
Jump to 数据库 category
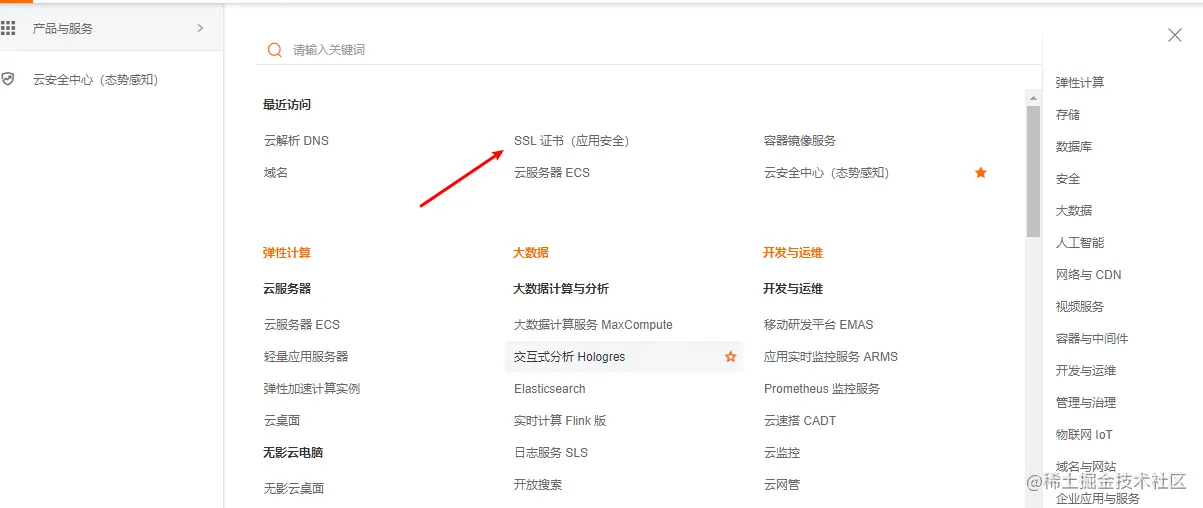(x=1074, y=147)
